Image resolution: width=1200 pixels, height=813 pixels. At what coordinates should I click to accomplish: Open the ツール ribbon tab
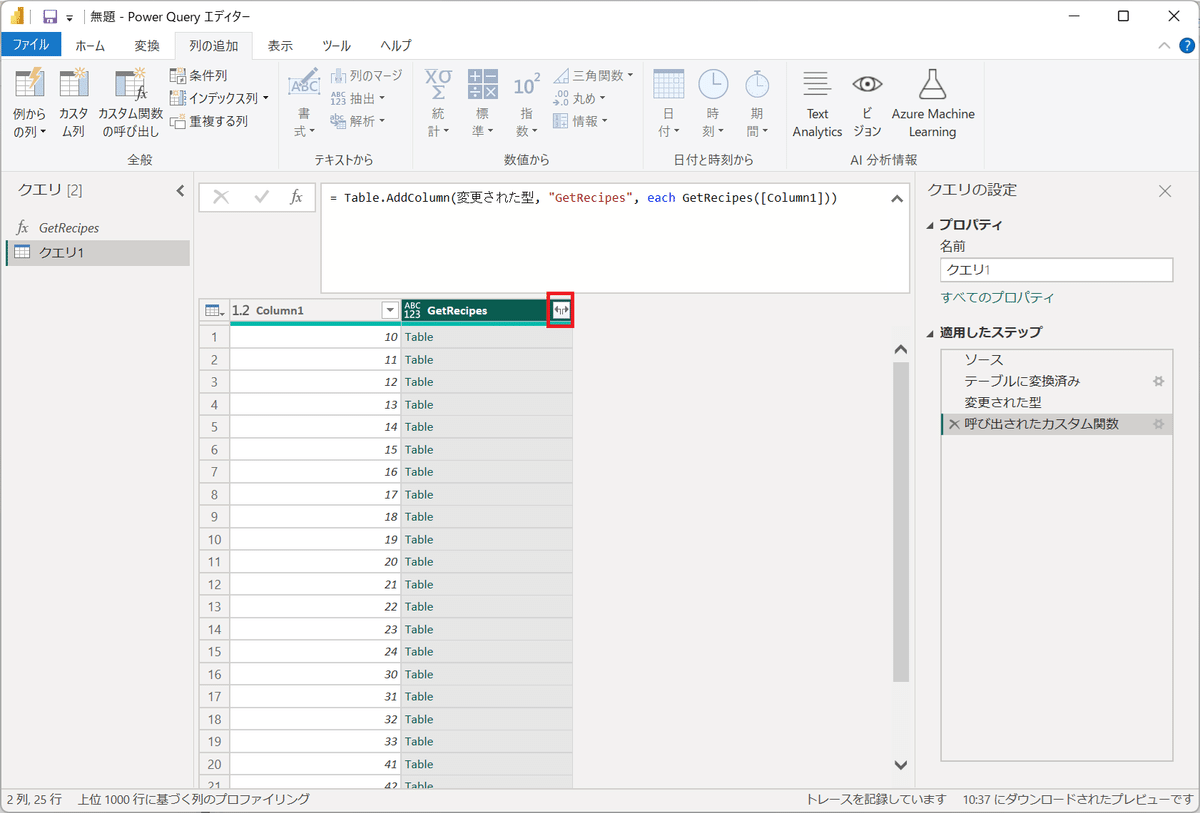click(x=336, y=45)
